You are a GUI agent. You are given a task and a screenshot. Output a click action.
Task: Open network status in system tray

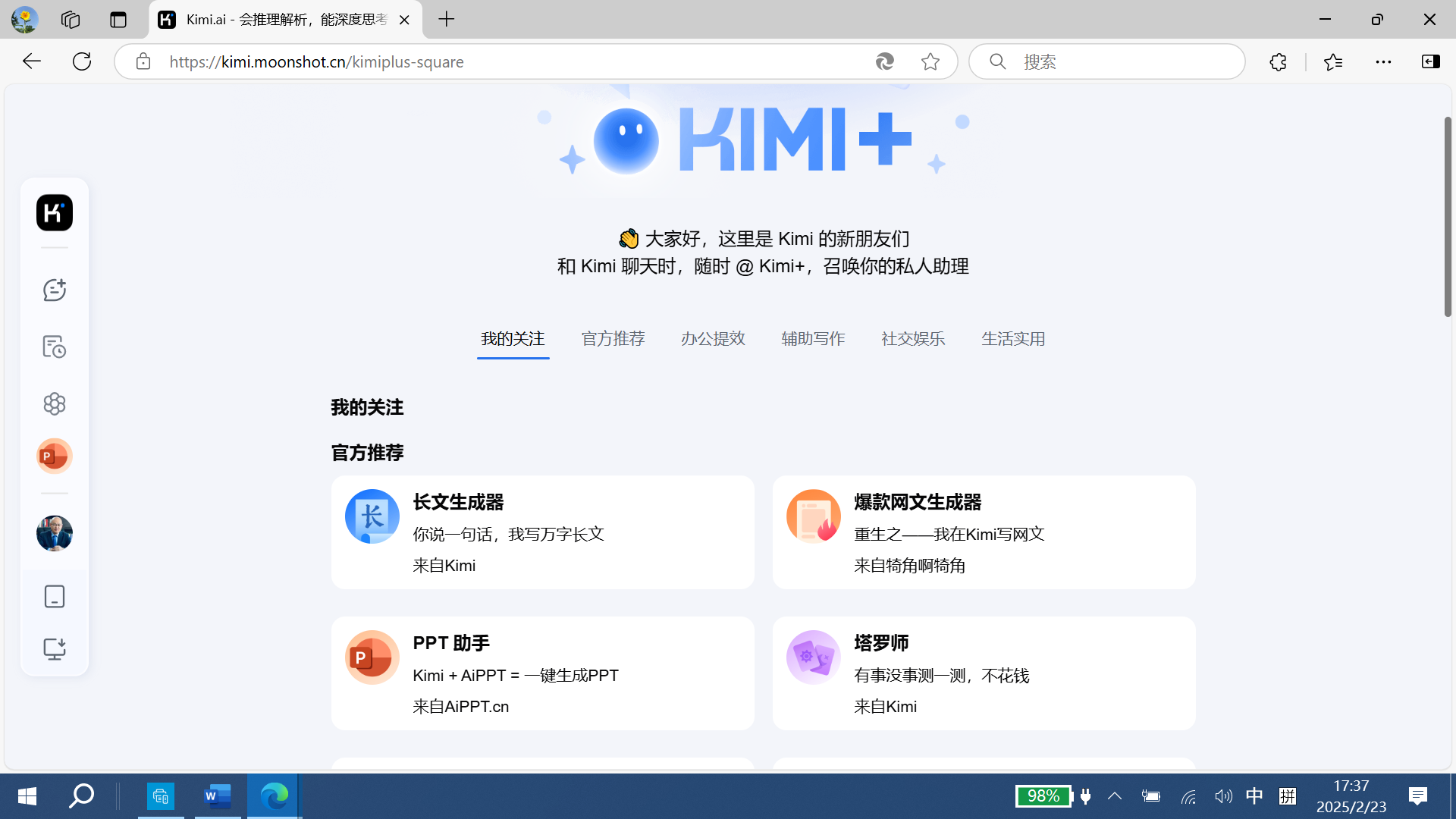[x=1188, y=796]
